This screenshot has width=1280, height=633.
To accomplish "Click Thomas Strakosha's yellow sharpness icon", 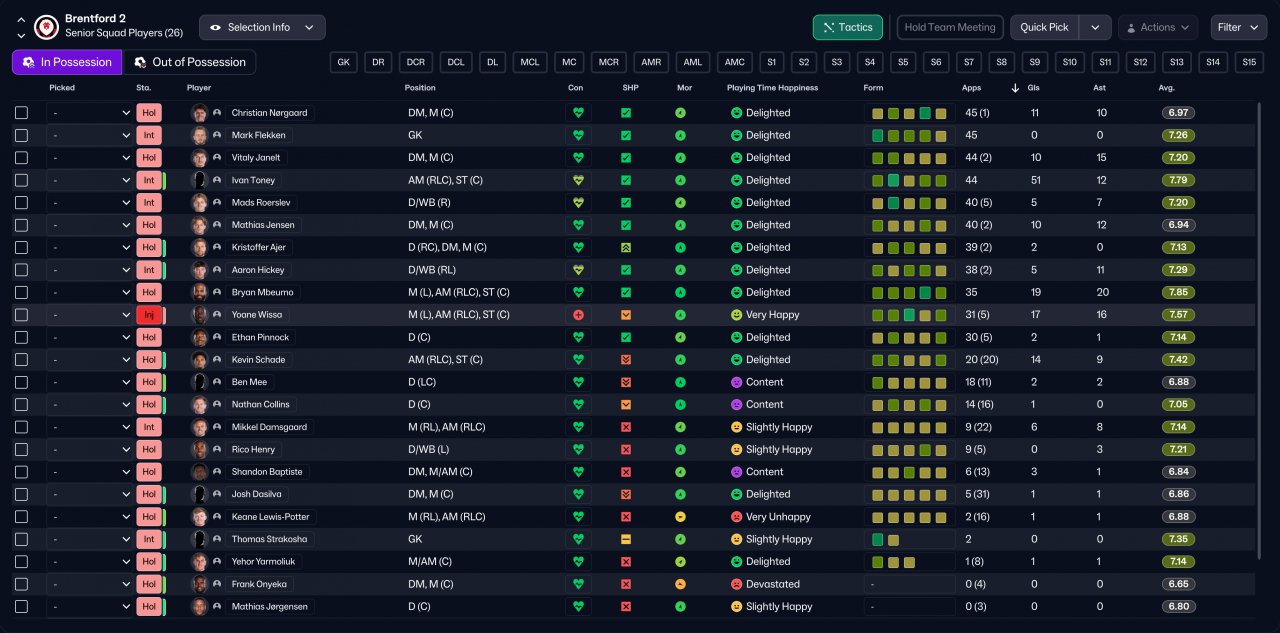I will 626,539.
